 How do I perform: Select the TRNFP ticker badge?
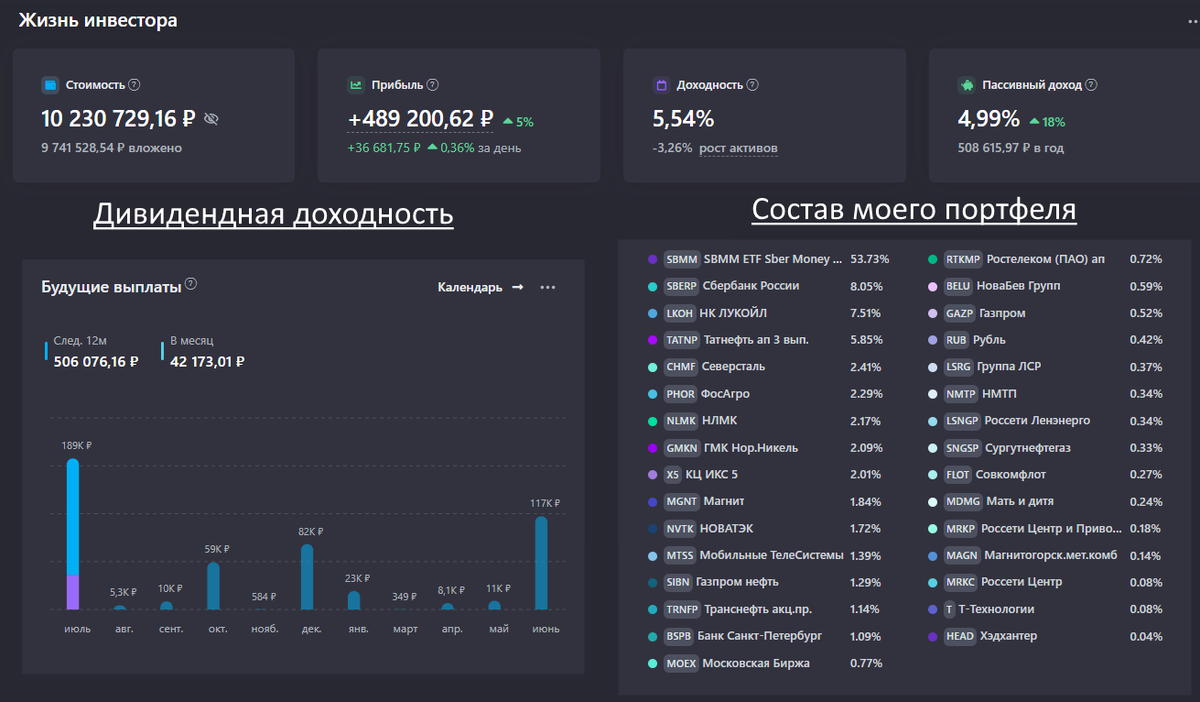point(682,609)
